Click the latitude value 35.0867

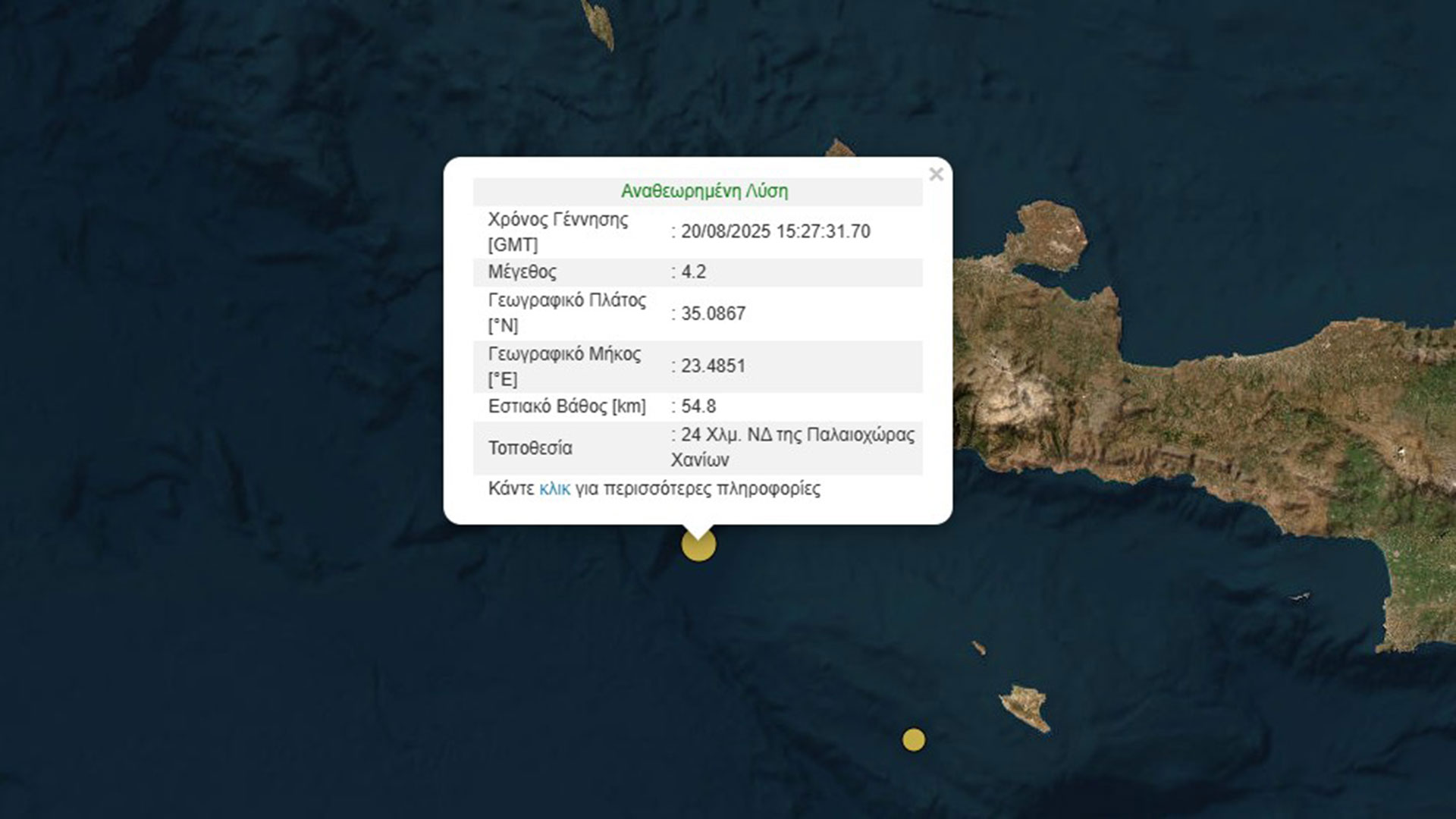tap(713, 314)
